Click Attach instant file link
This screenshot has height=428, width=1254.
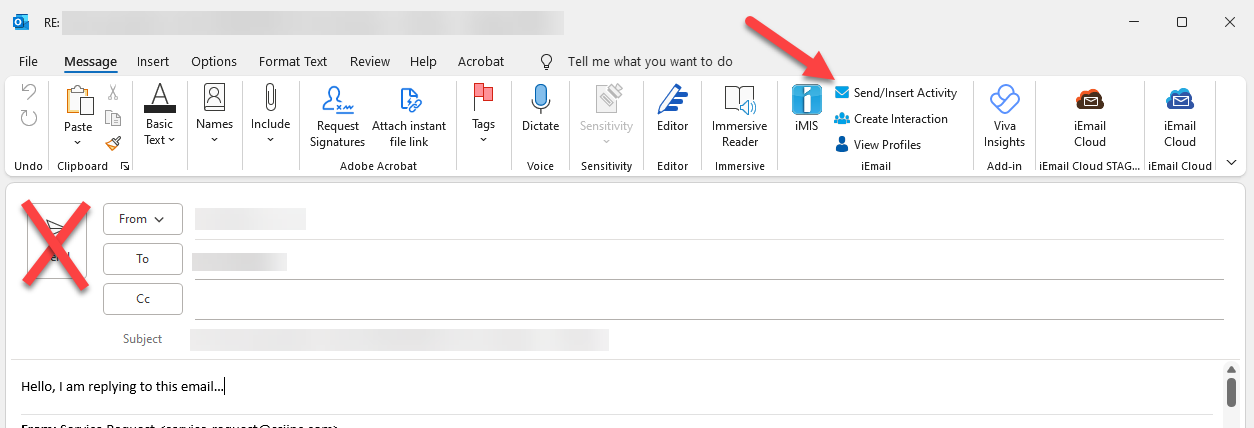409,116
